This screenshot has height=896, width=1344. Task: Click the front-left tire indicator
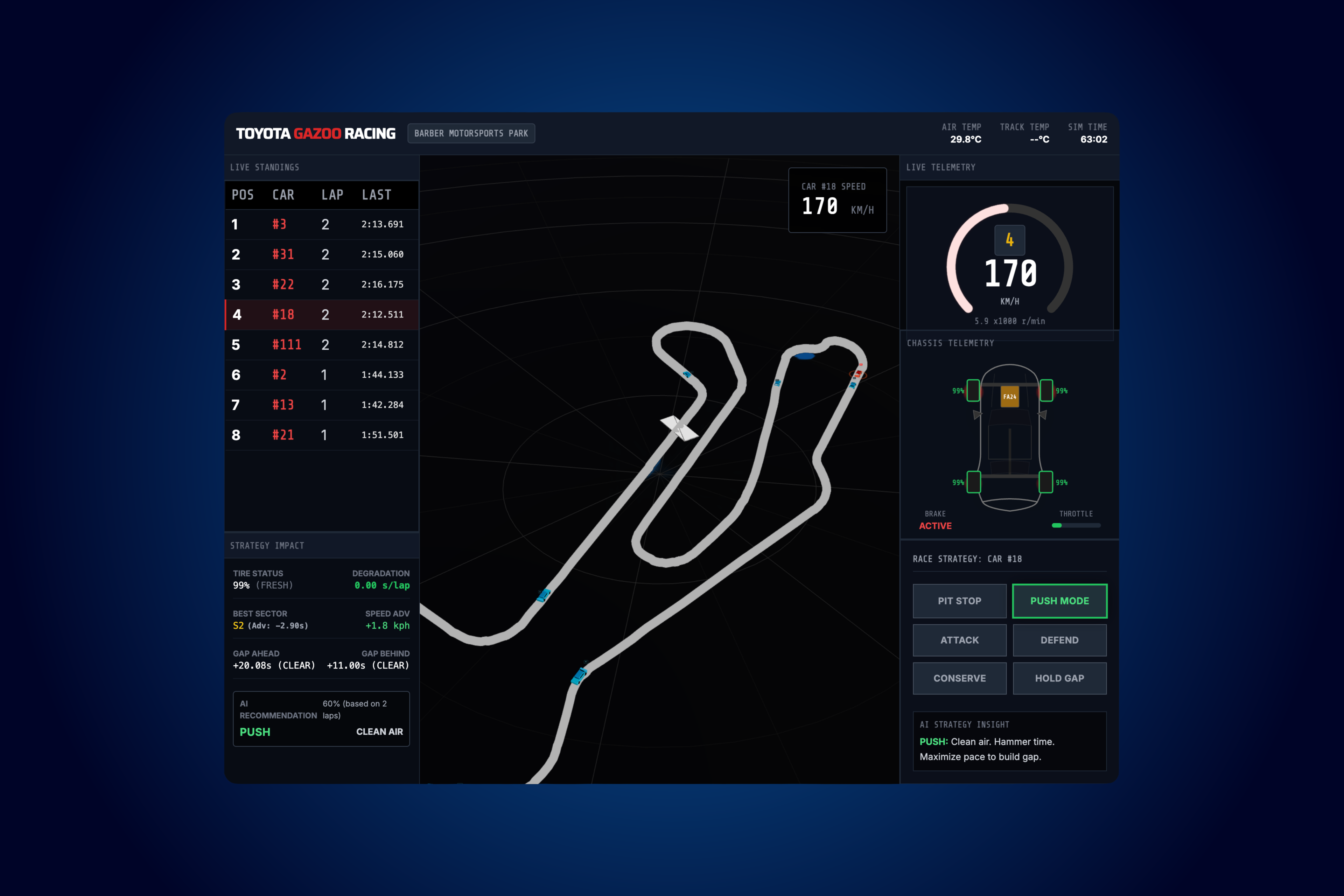pyautogui.click(x=973, y=390)
